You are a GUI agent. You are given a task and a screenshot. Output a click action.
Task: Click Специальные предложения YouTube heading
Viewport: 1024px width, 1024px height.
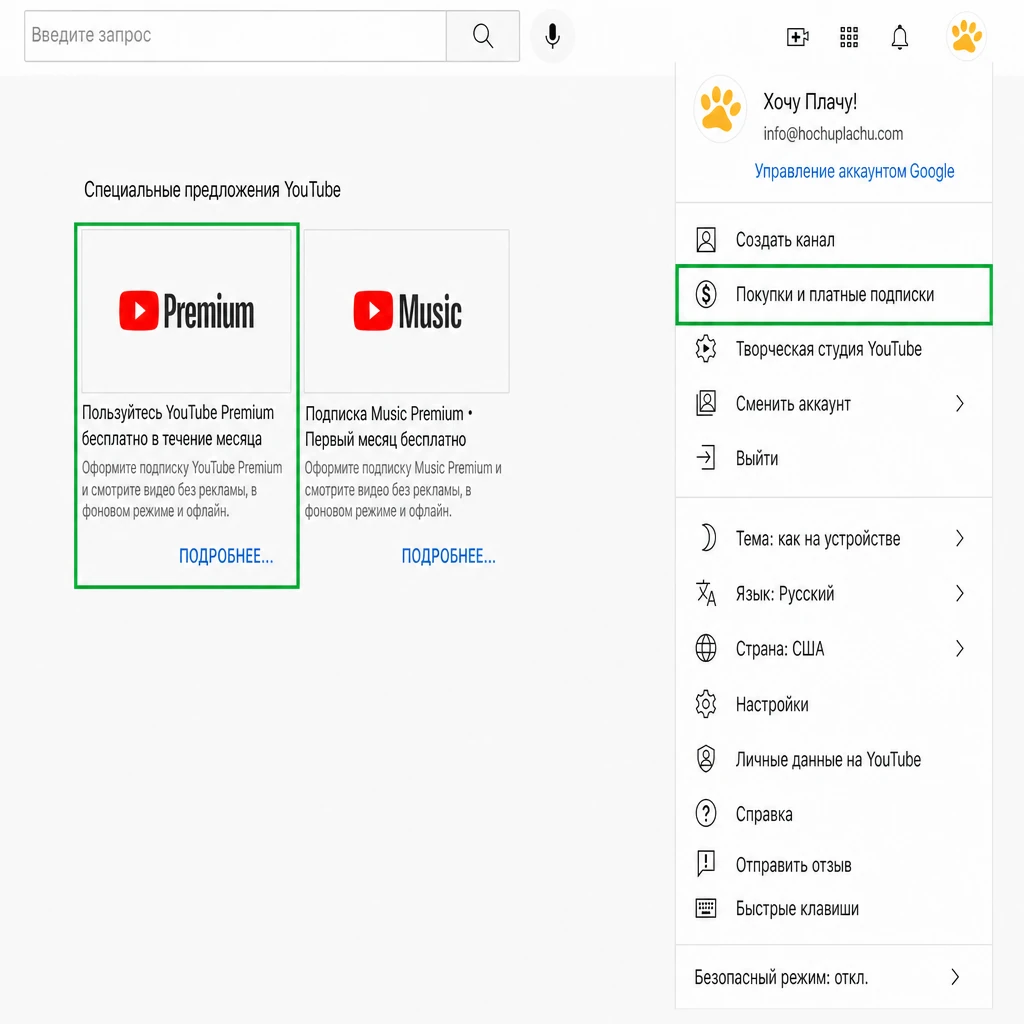click(212, 190)
